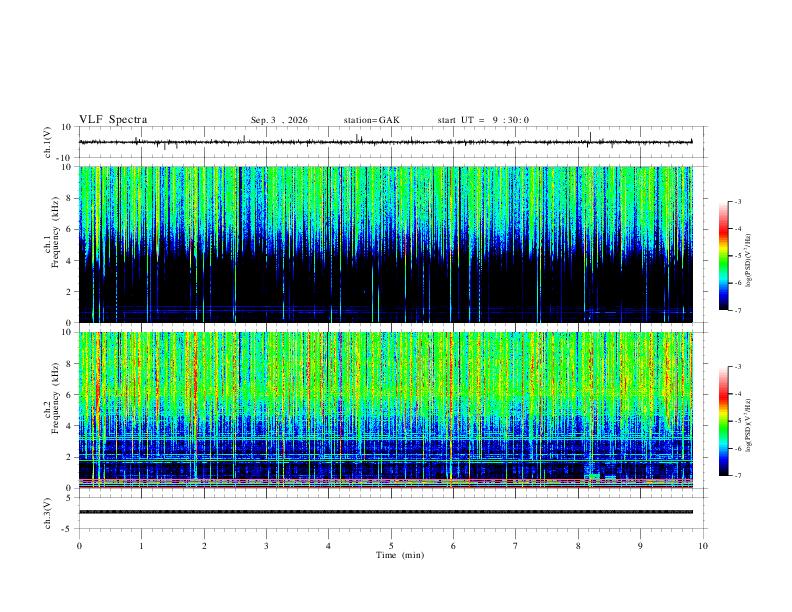Screen dimensions: 792x612
Task: Click the ch.3 voltage waveform band
Action: point(385,512)
